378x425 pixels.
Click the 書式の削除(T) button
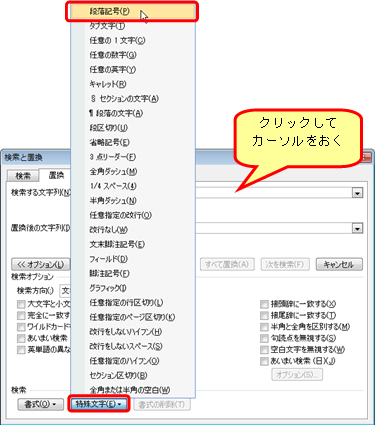162,405
